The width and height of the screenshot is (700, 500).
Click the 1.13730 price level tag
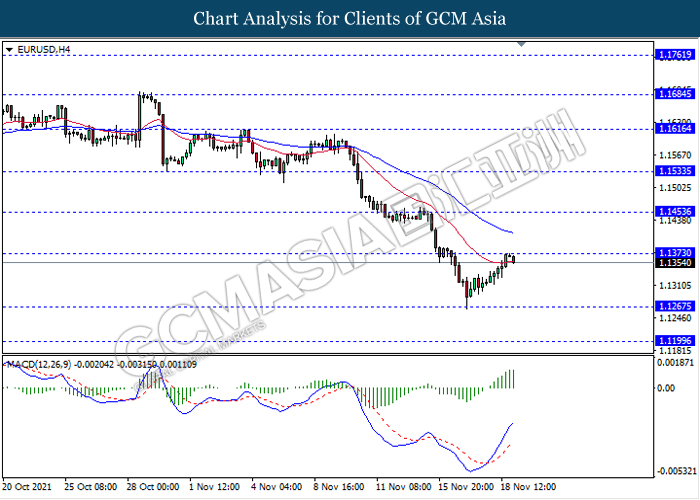(x=670, y=253)
